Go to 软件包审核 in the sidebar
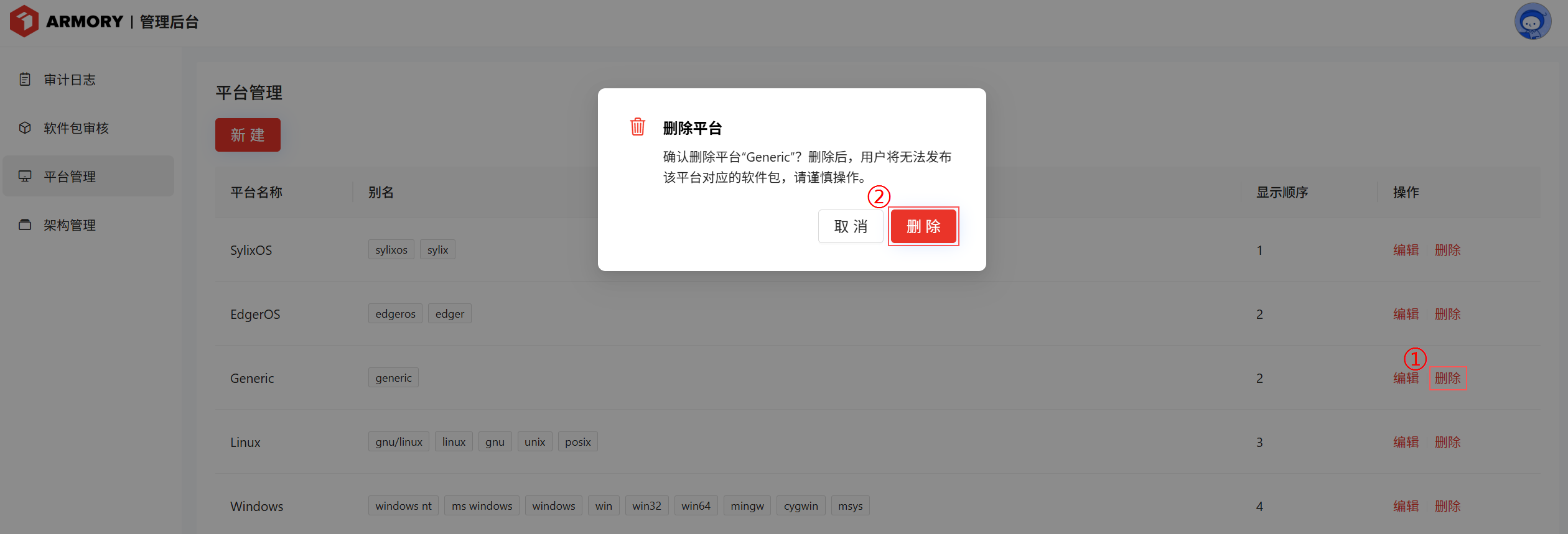This screenshot has width=1568, height=534. 76,128
